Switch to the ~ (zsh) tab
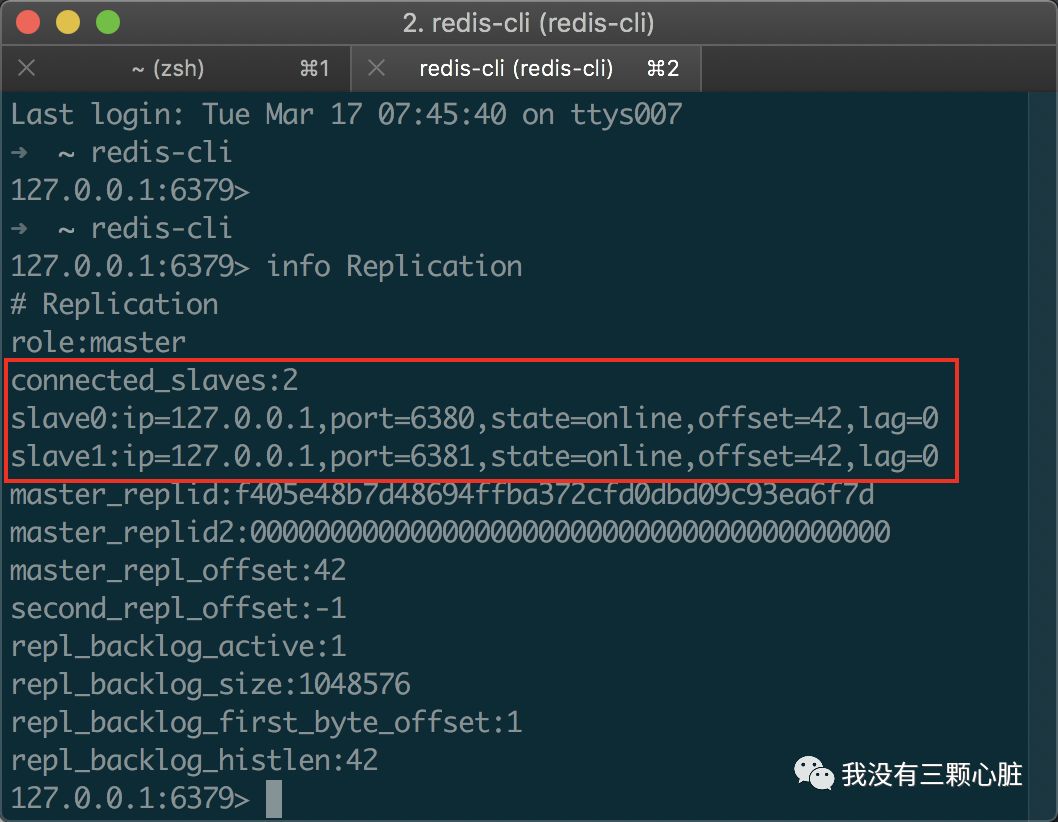Viewport: 1058px width, 822px height. tap(168, 68)
